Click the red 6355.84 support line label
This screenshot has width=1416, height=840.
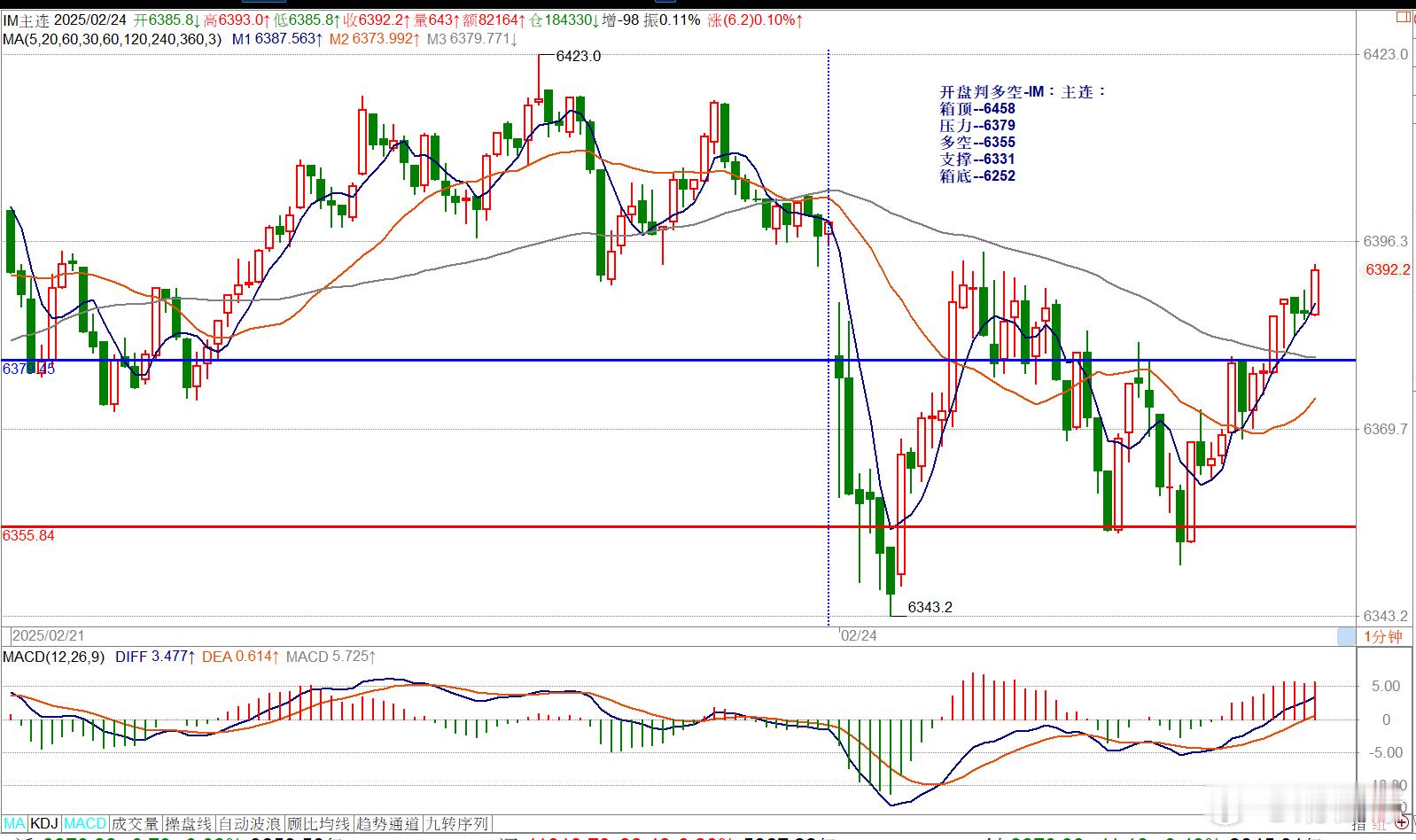pos(28,535)
